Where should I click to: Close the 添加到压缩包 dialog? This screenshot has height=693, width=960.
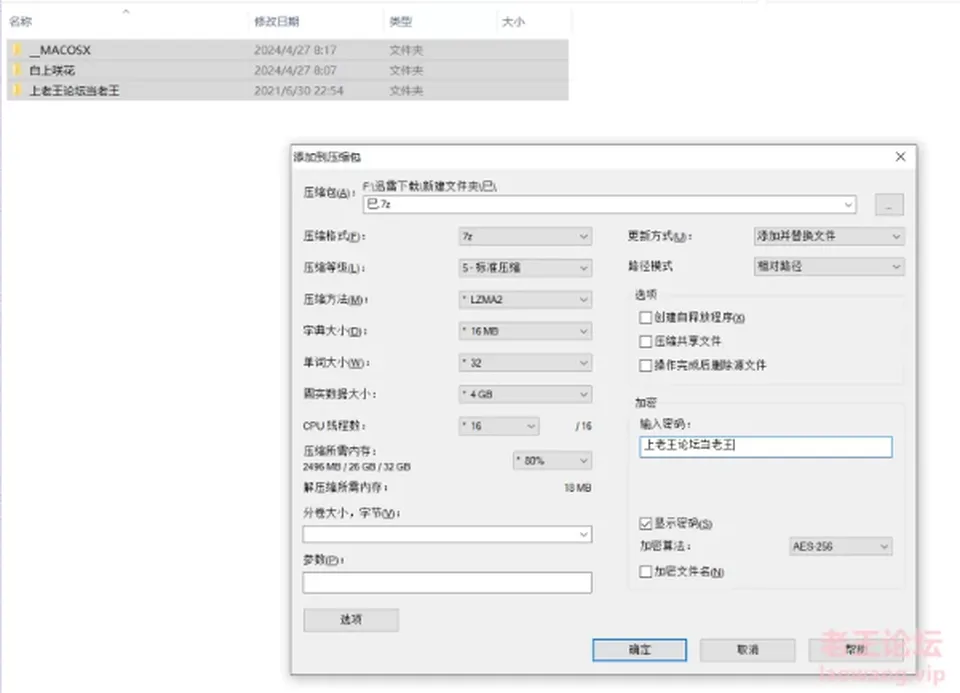point(900,157)
